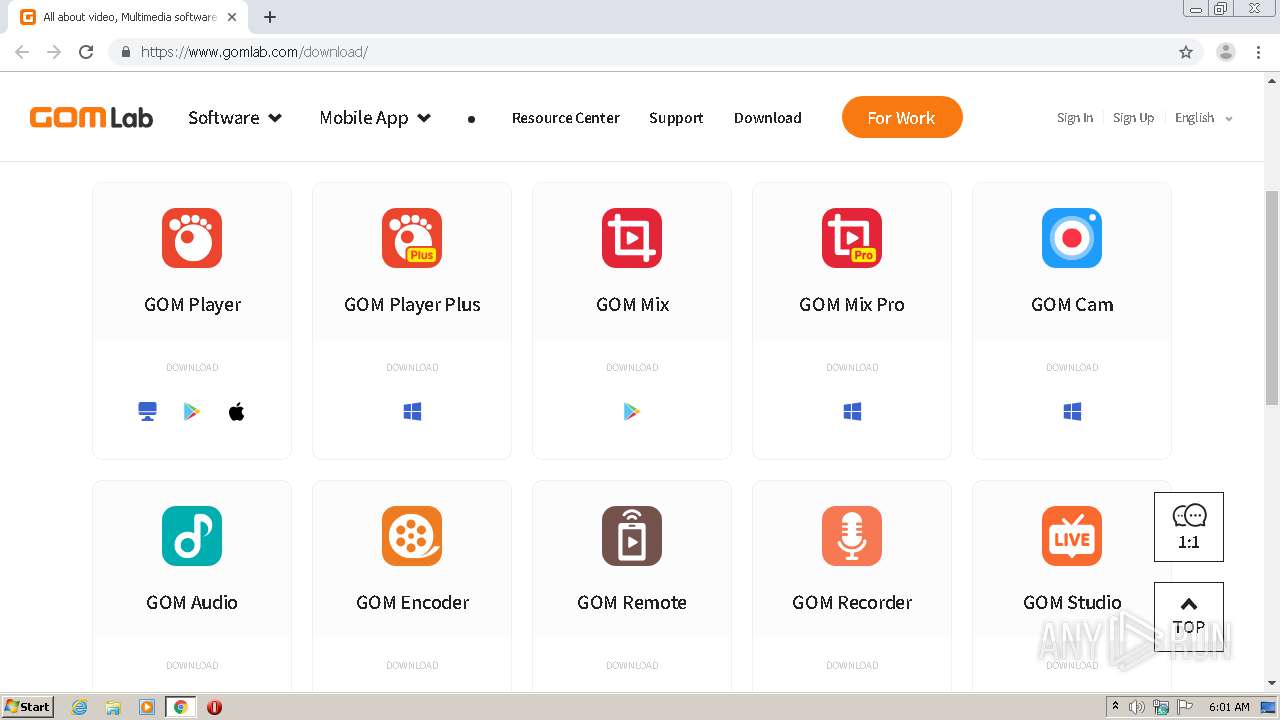1280x720 pixels.
Task: Open the Support nav item
Action: click(x=676, y=118)
